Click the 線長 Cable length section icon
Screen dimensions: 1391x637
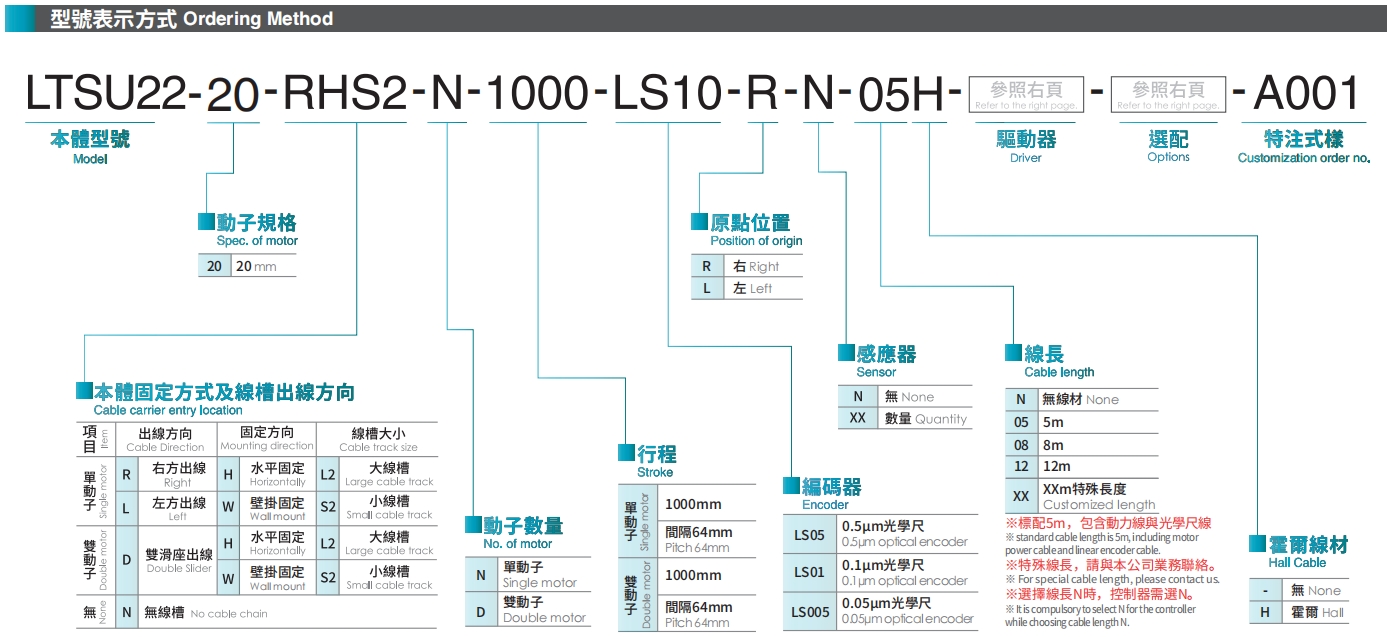point(1013,354)
